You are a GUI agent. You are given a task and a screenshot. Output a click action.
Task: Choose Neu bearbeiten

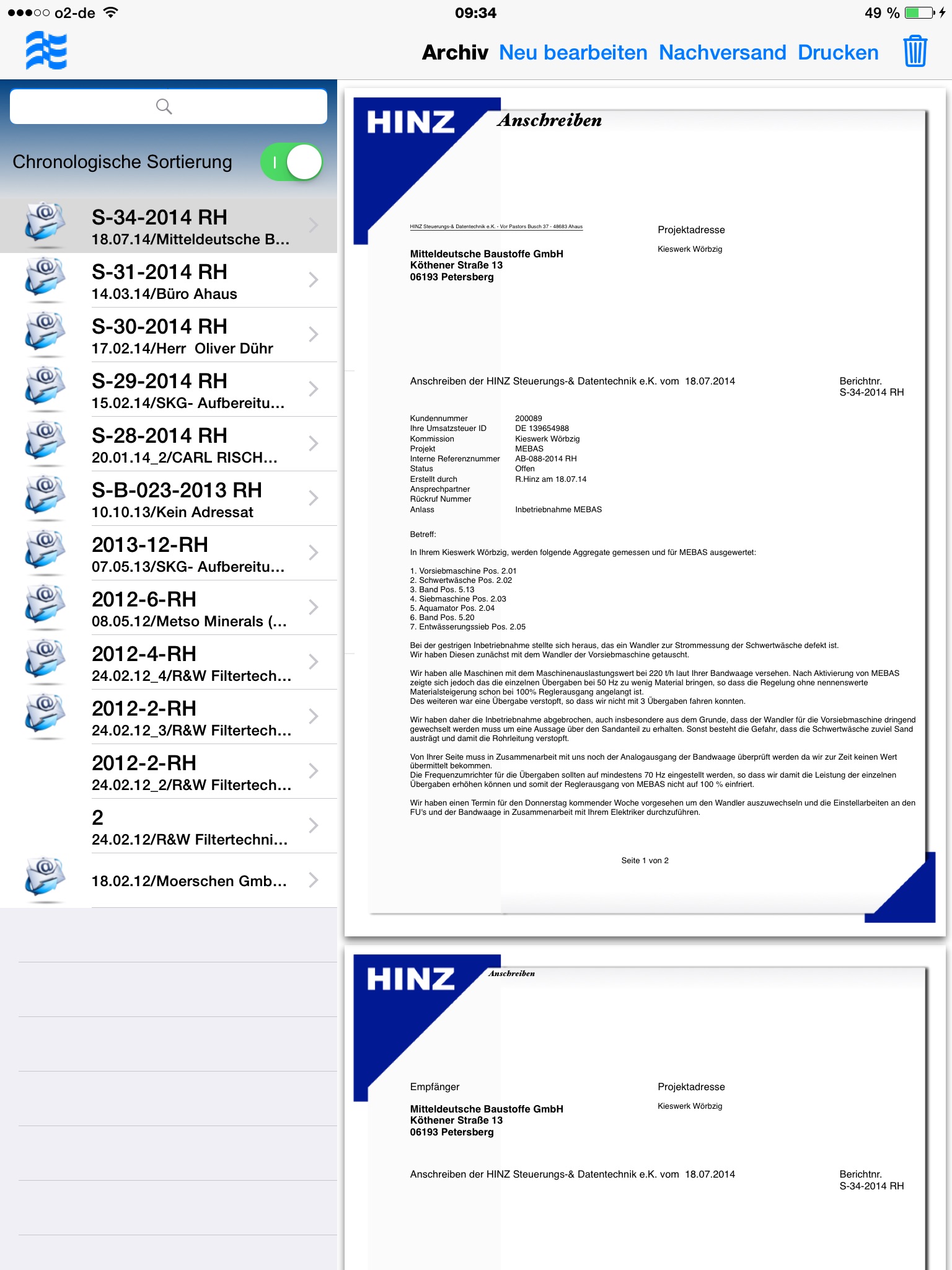573,52
